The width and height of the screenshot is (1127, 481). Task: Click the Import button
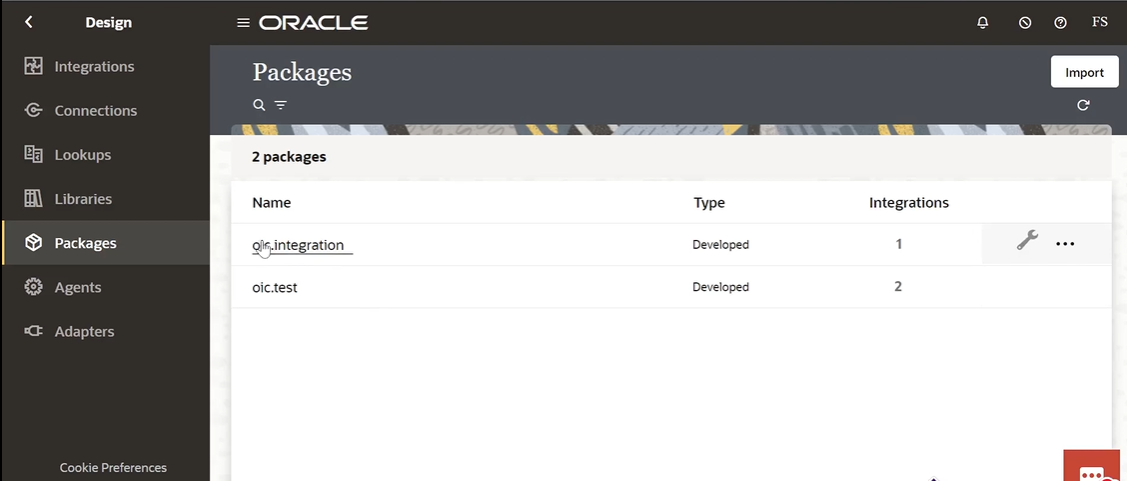point(1085,72)
